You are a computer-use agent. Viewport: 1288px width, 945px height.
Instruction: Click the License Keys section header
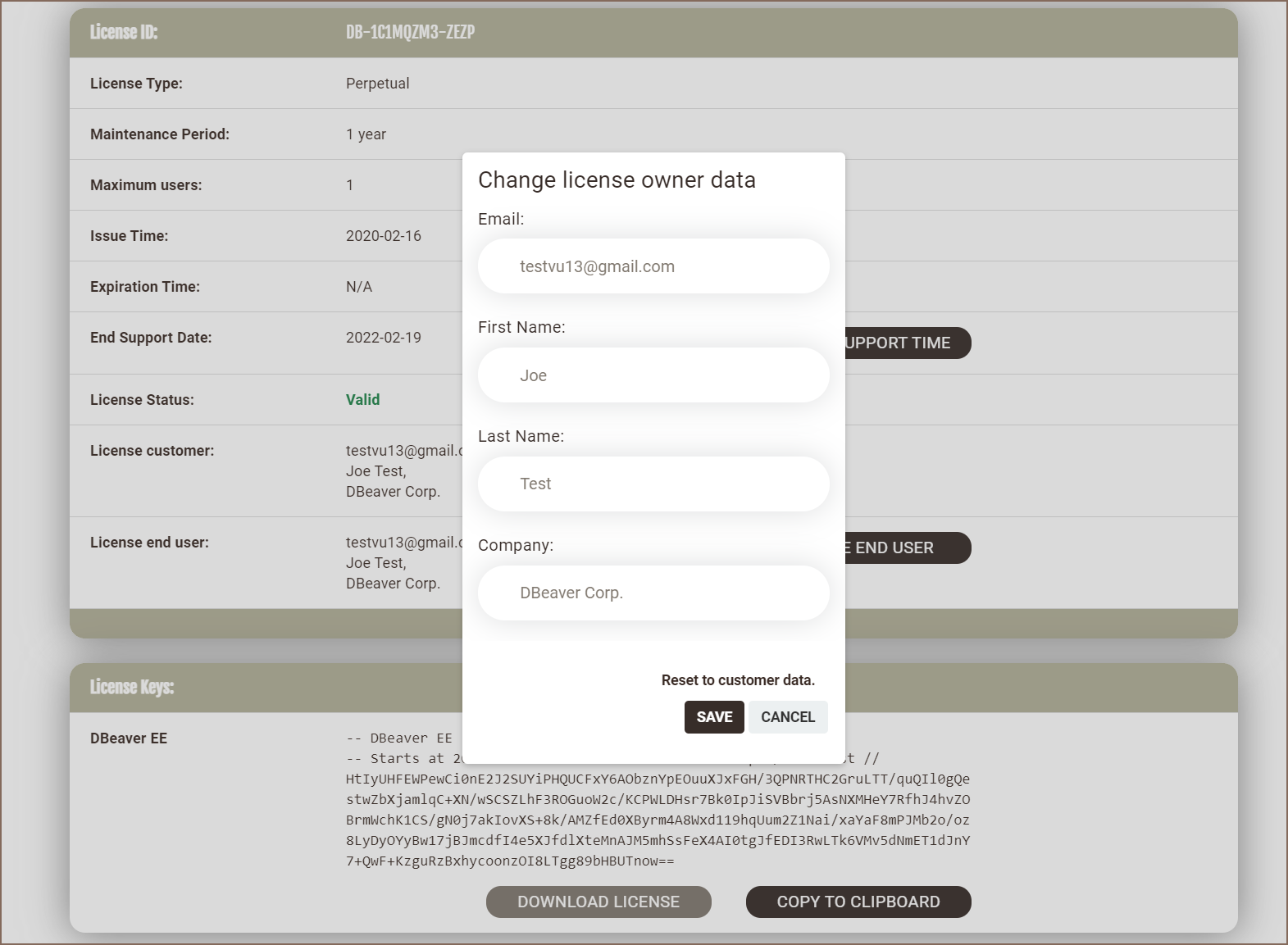[x=132, y=687]
